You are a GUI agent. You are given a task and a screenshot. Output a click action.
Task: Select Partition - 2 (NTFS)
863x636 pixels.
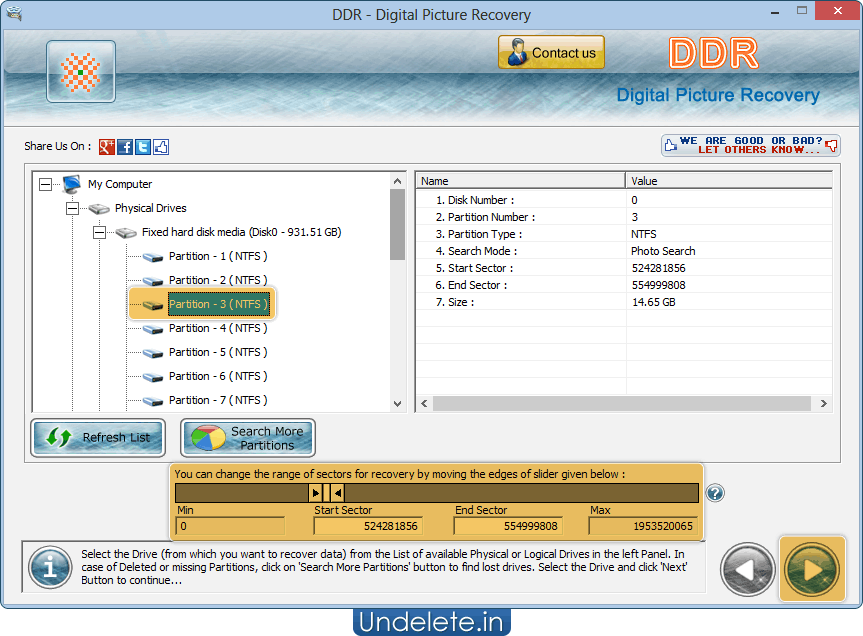218,281
